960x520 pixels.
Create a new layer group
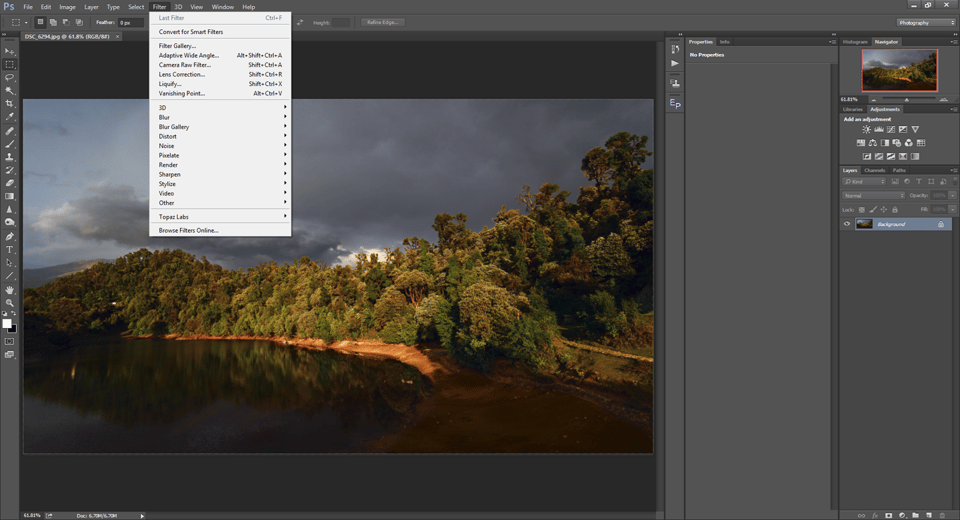point(915,516)
